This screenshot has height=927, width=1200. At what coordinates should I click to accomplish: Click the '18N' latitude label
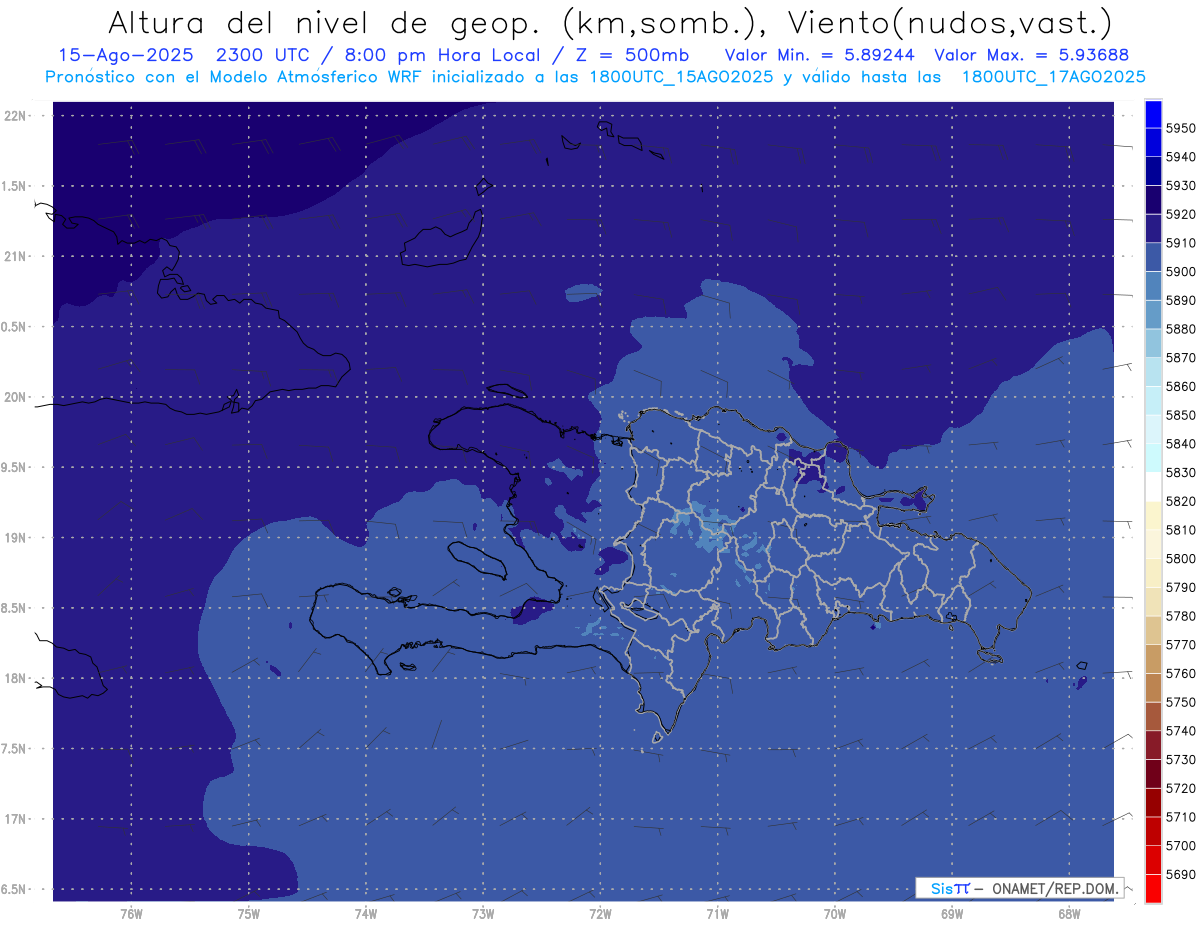[x=16, y=678]
